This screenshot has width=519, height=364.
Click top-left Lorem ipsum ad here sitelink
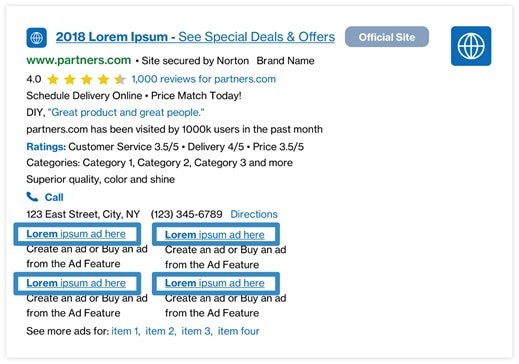pyautogui.click(x=76, y=234)
